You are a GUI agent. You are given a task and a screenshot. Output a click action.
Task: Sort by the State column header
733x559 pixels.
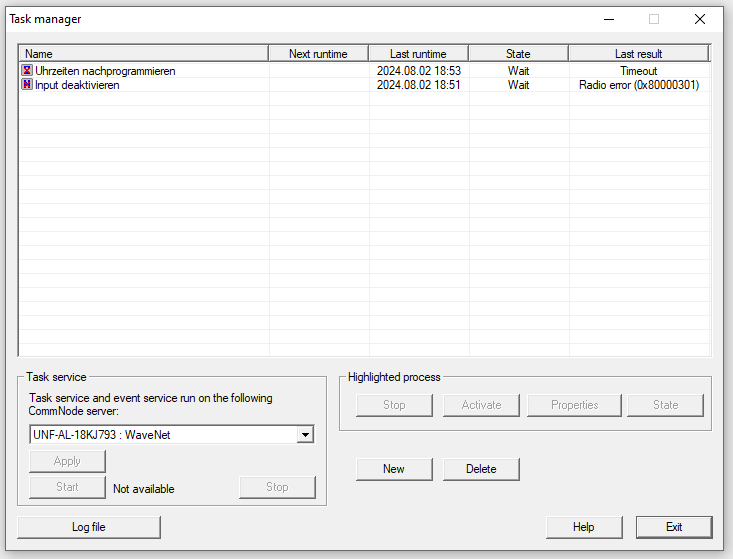[518, 54]
